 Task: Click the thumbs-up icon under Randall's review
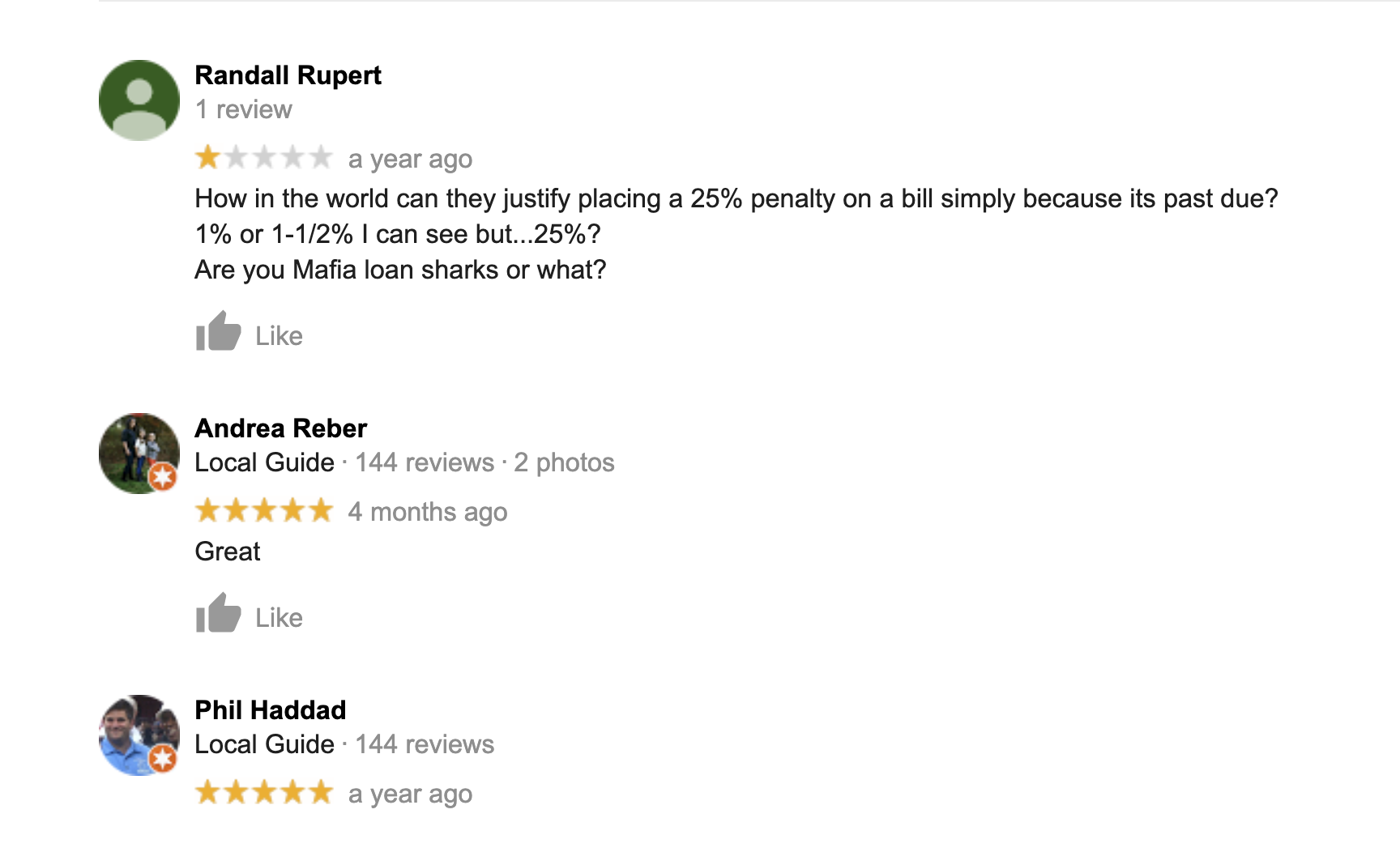click(218, 331)
